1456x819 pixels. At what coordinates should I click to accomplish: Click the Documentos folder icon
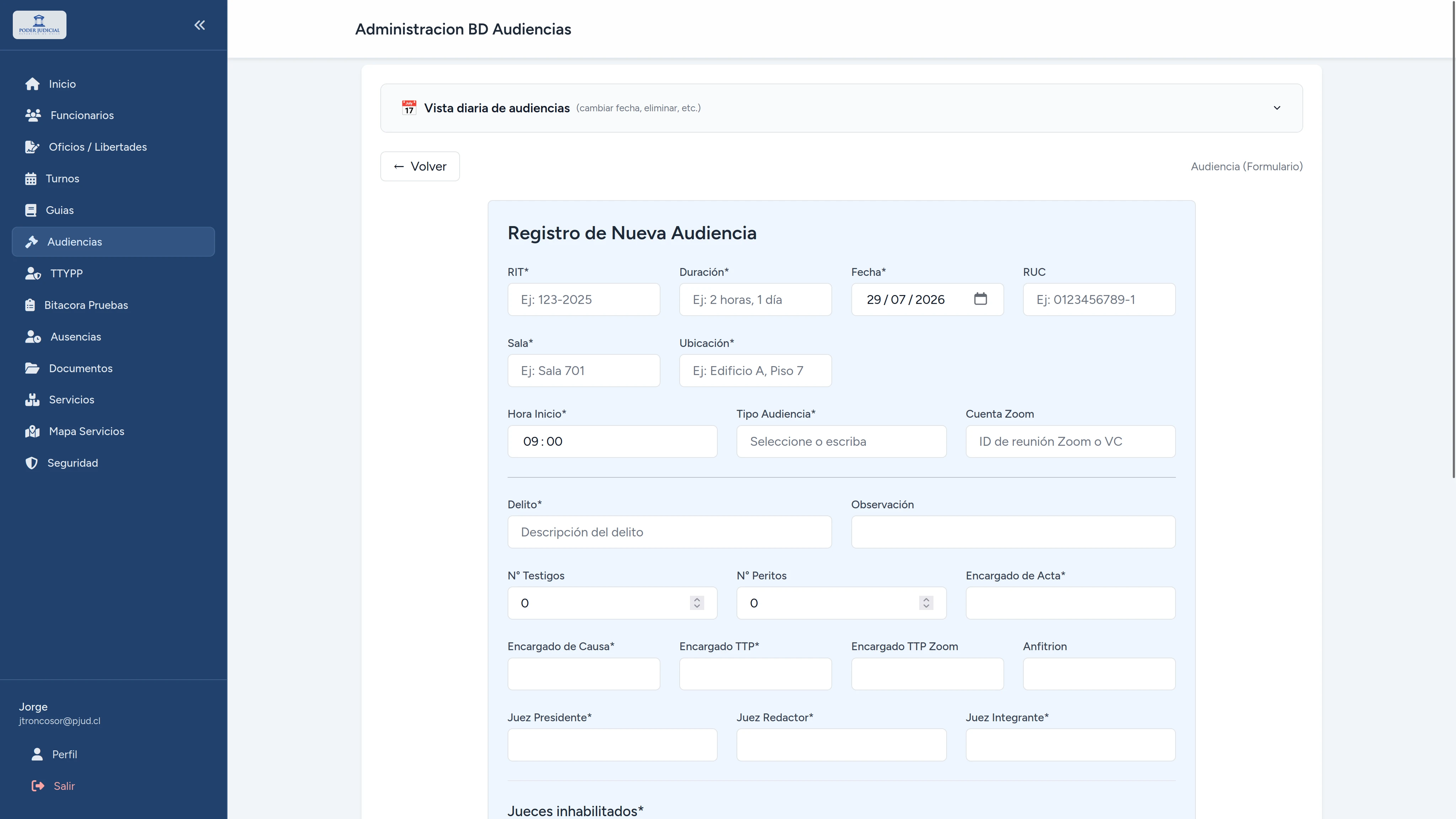click(32, 369)
